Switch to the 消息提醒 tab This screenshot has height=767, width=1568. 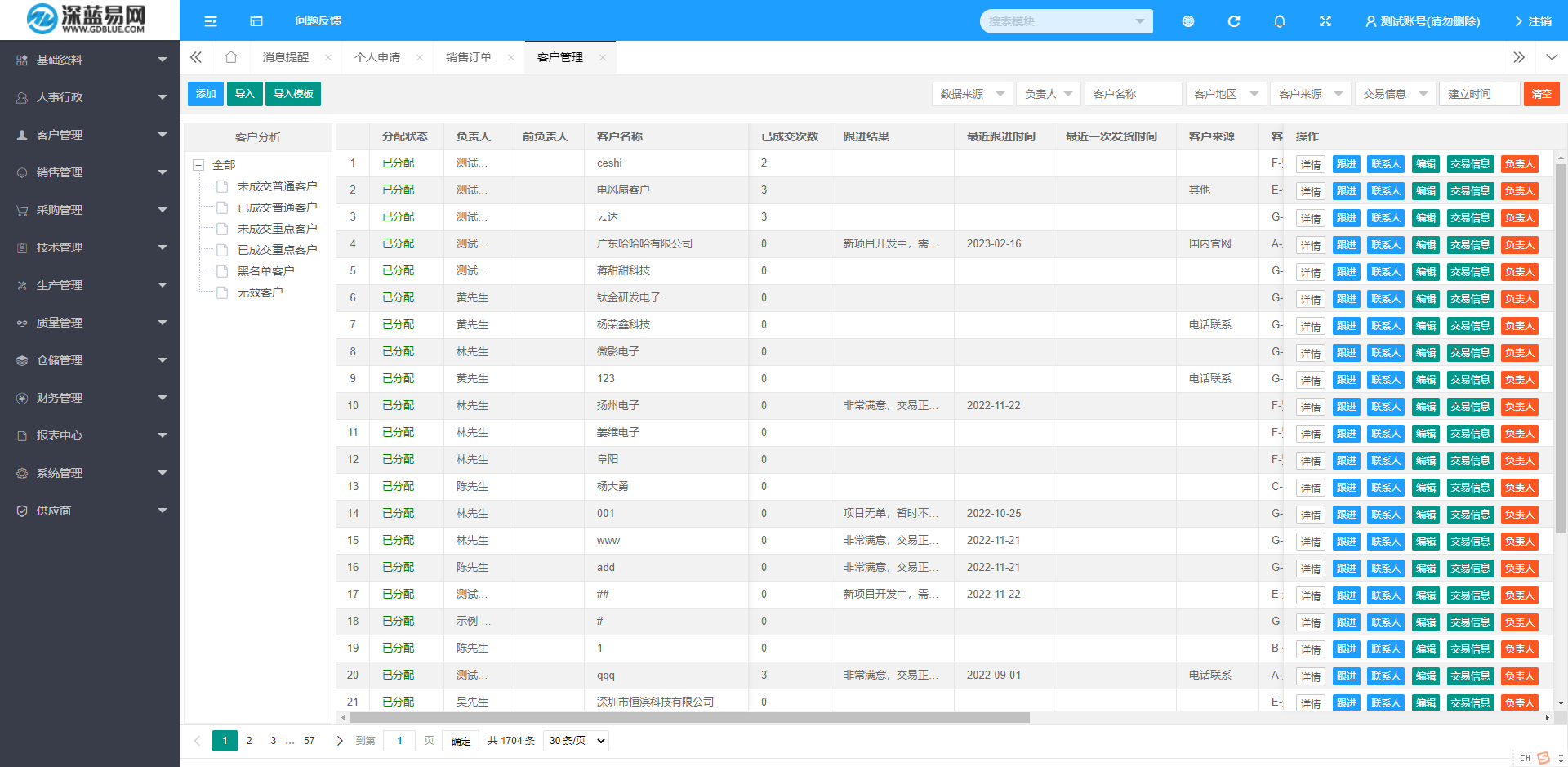[286, 57]
